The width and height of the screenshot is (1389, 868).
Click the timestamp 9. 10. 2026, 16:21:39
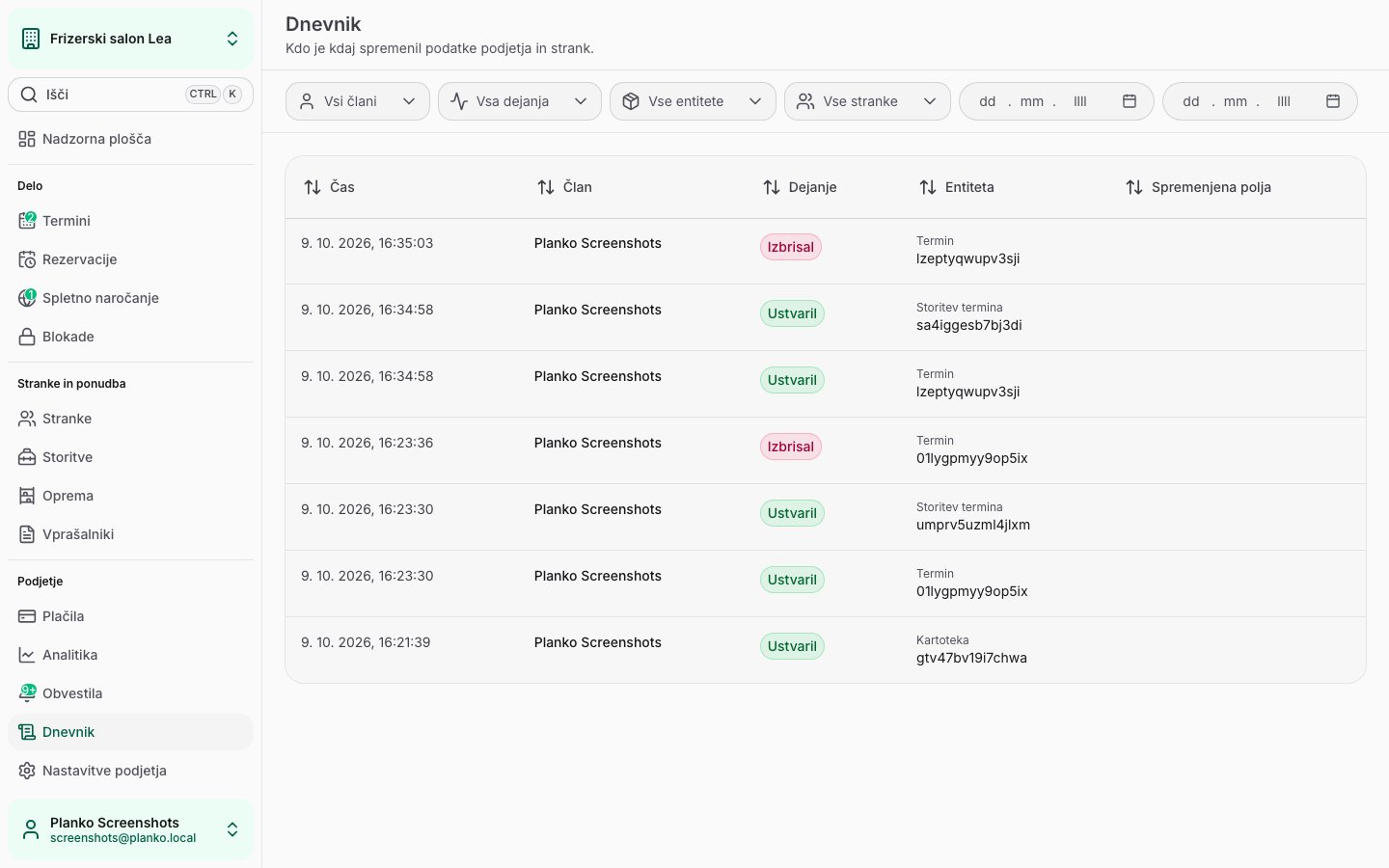point(366,642)
